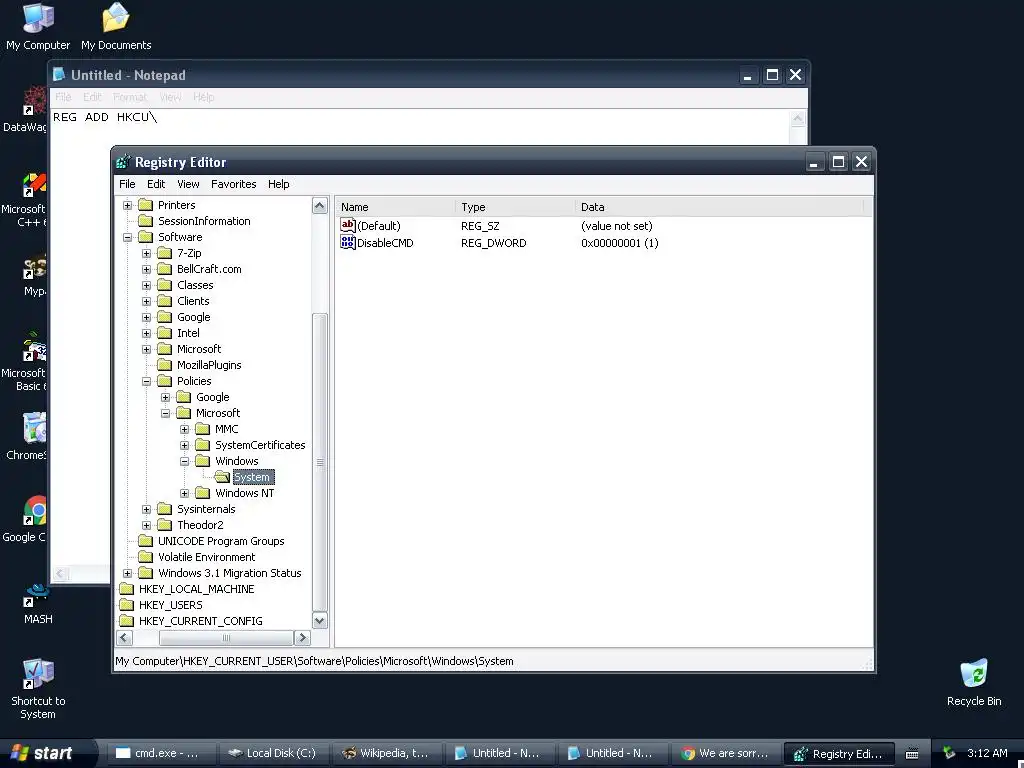
Task: Open My Documents desktop icon
Action: click(x=116, y=27)
